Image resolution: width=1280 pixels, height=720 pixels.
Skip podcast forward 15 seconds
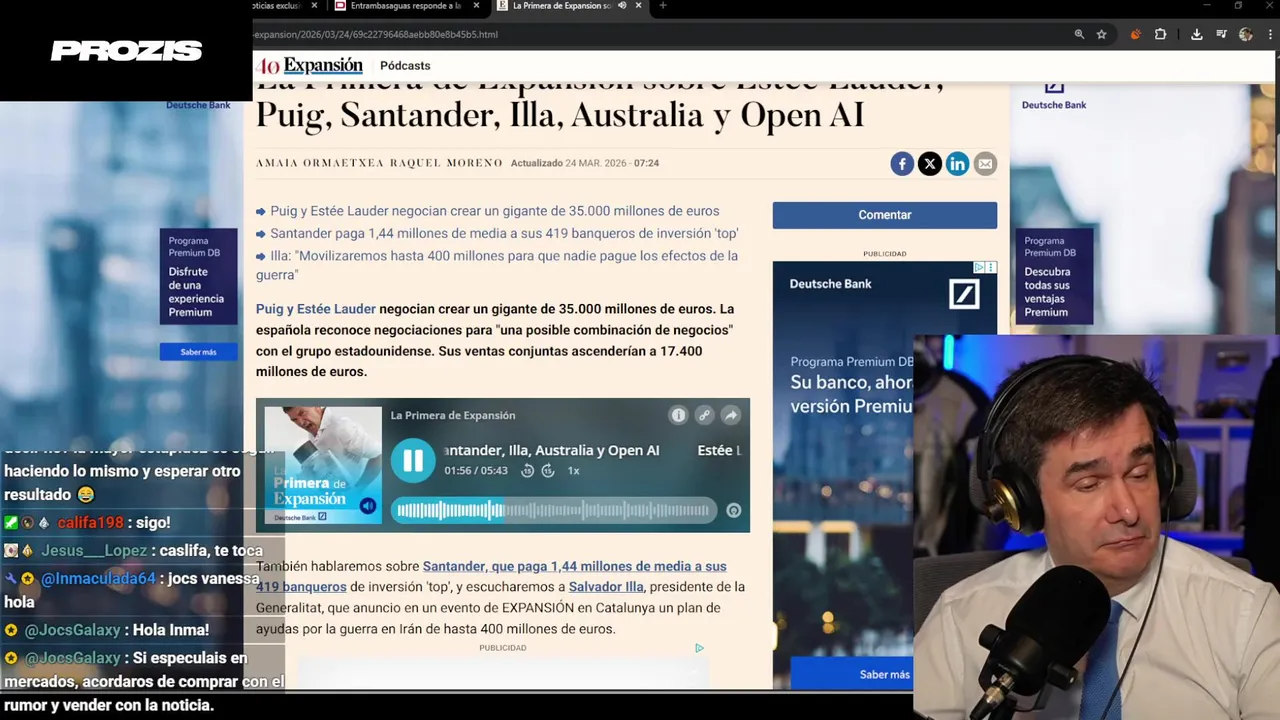pyautogui.click(x=548, y=471)
